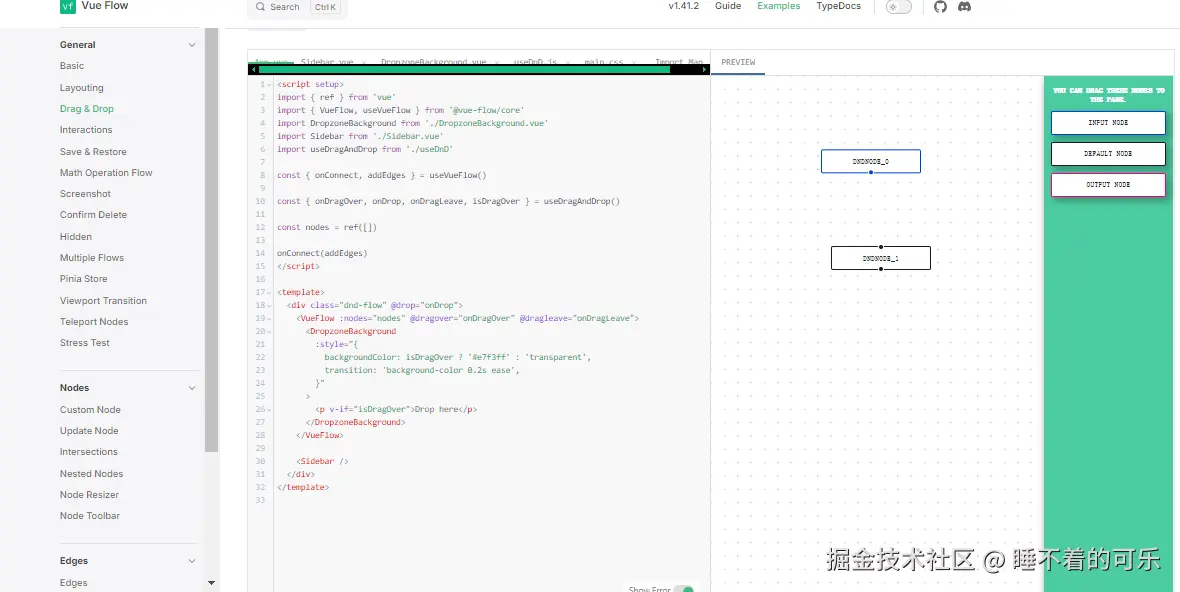Fold the p element at line 26
The width and height of the screenshot is (1180, 592).
pyautogui.click(x=269, y=409)
